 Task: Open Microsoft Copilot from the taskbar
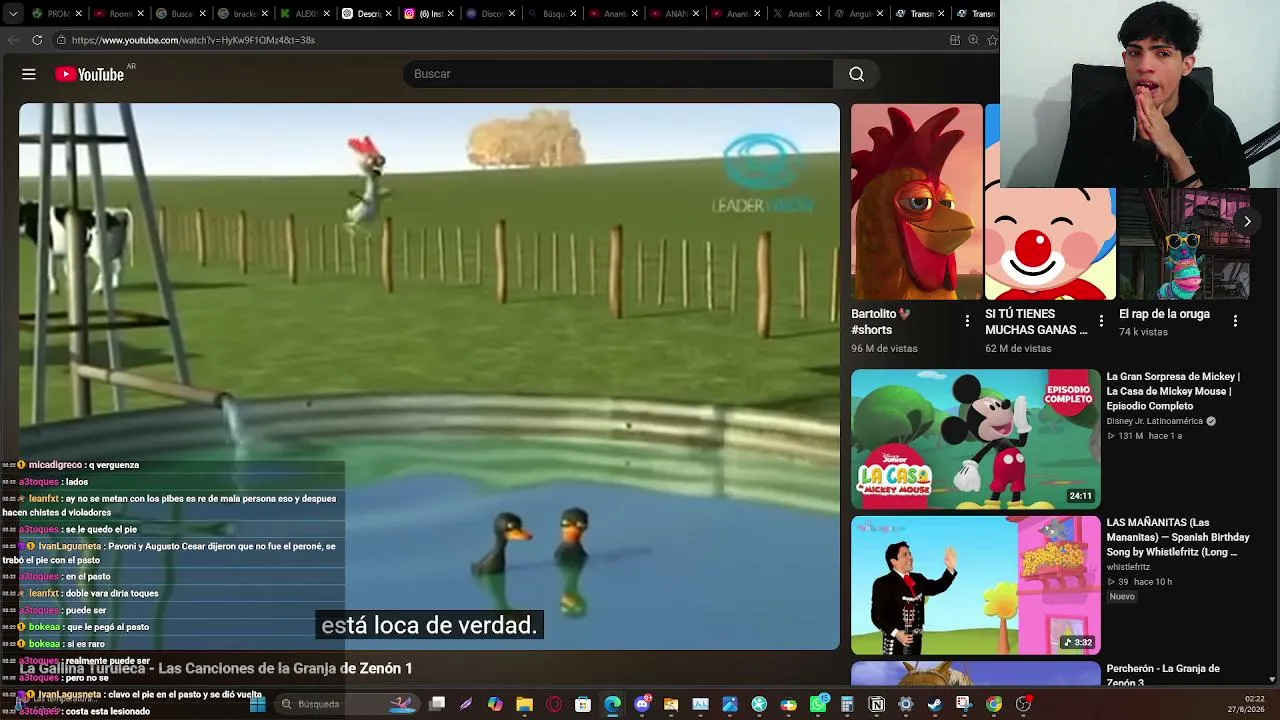[495, 704]
